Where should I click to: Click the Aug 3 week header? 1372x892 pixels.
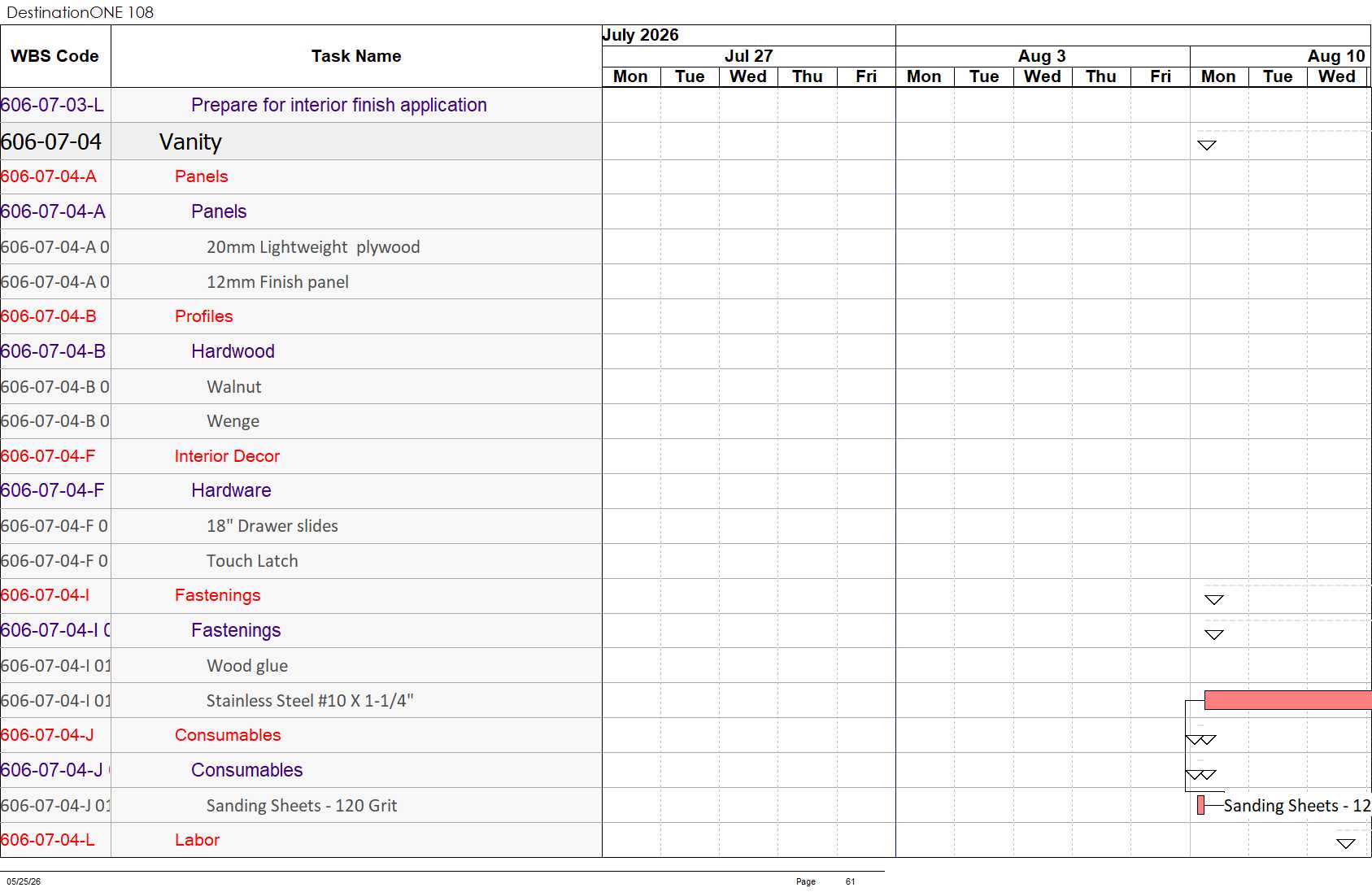tap(1043, 56)
